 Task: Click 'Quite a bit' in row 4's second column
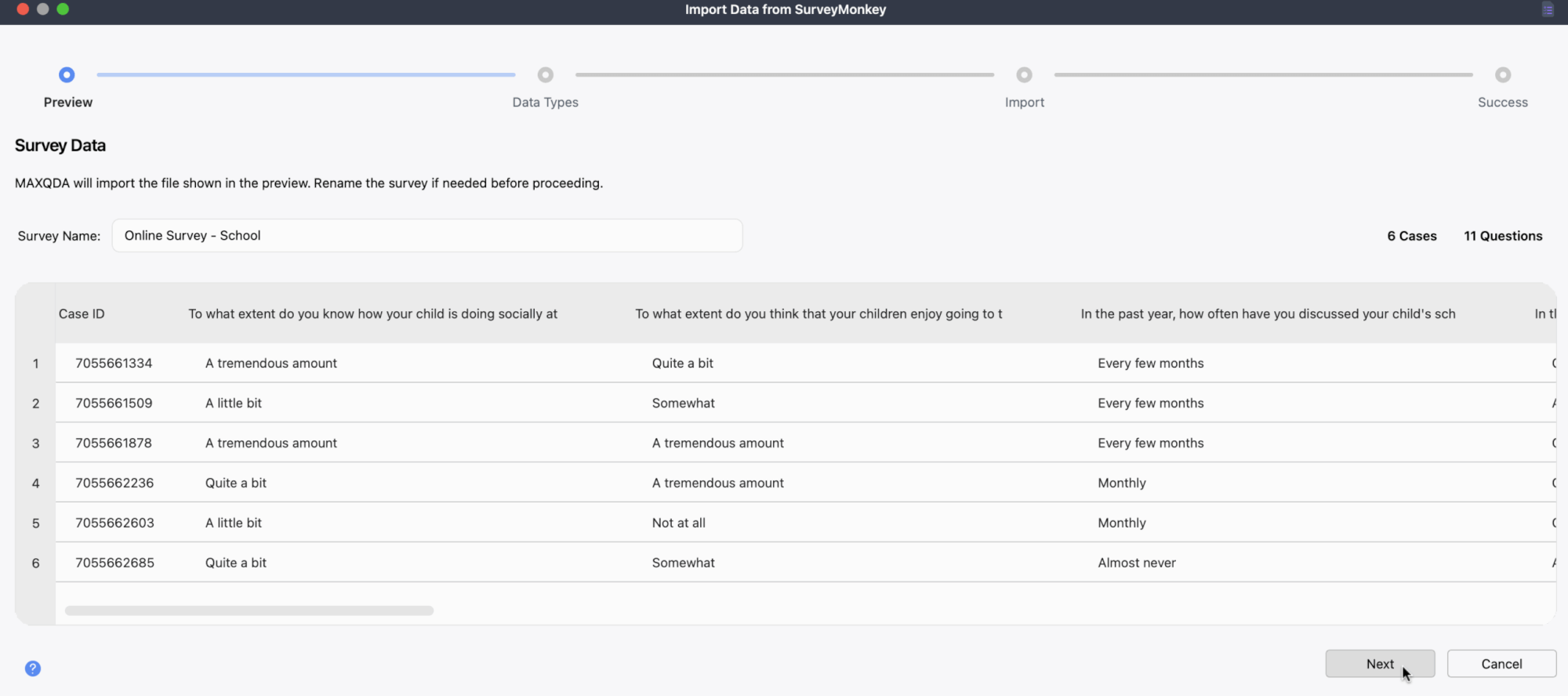236,483
